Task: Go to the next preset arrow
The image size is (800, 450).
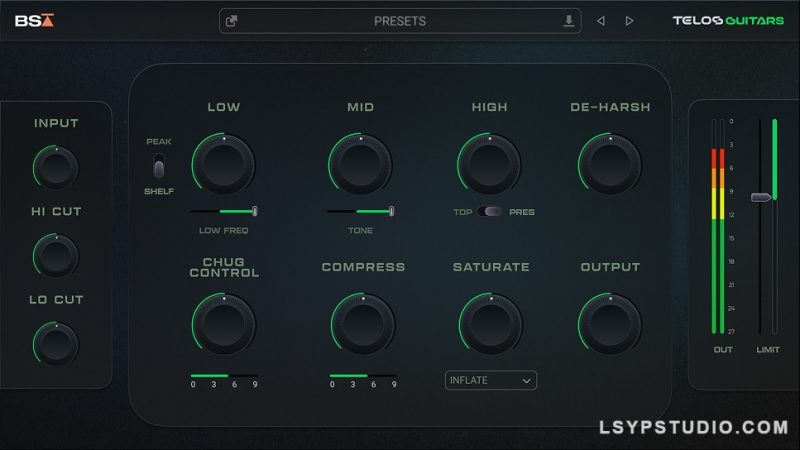Action: [x=630, y=21]
